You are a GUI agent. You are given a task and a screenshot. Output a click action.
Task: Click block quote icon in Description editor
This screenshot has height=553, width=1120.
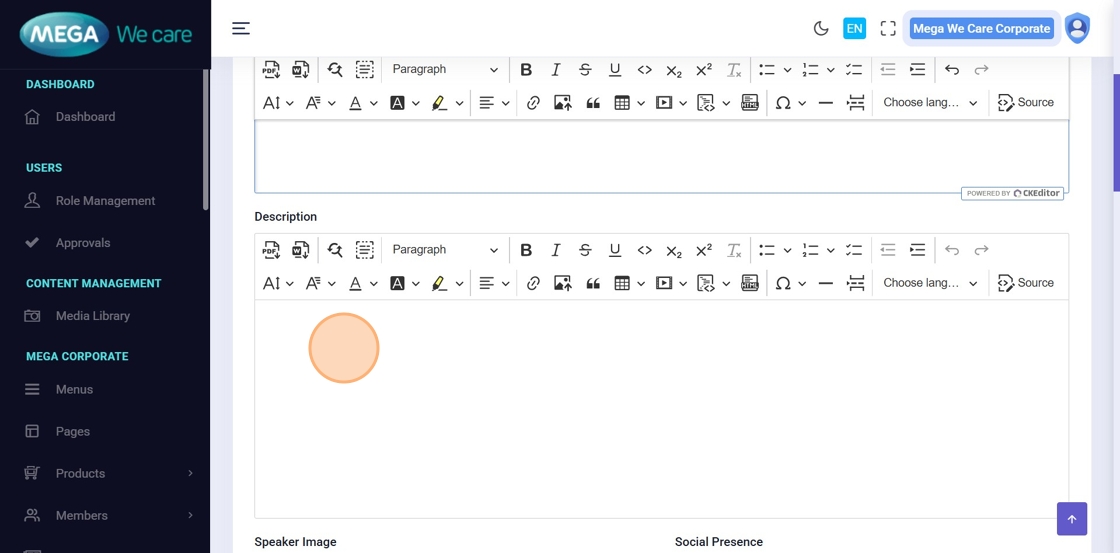(593, 284)
